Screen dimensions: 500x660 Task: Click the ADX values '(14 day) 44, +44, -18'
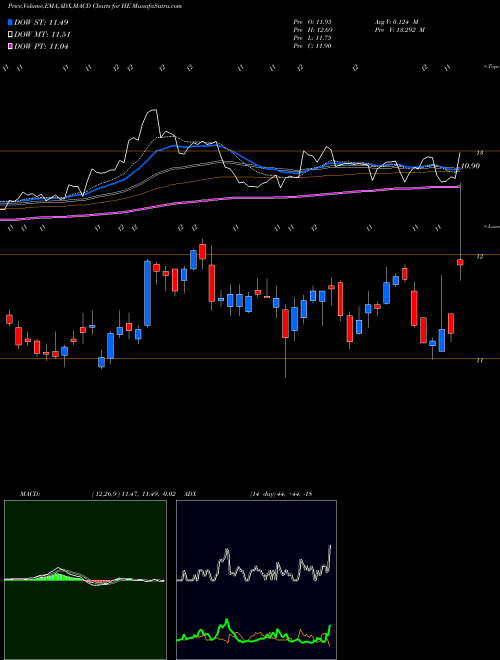point(280,494)
